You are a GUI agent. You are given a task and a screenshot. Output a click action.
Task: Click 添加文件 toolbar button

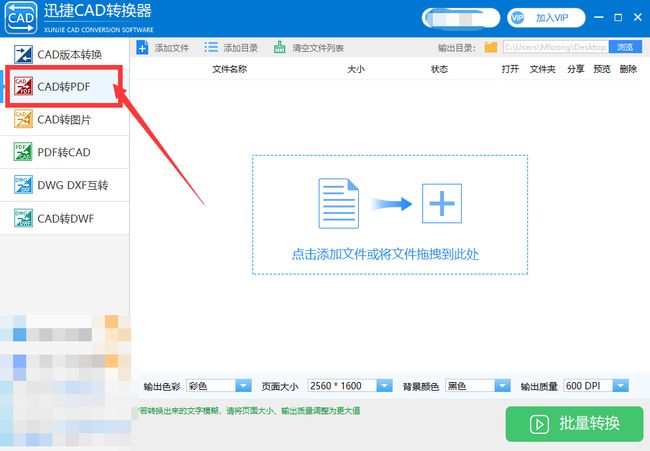163,48
